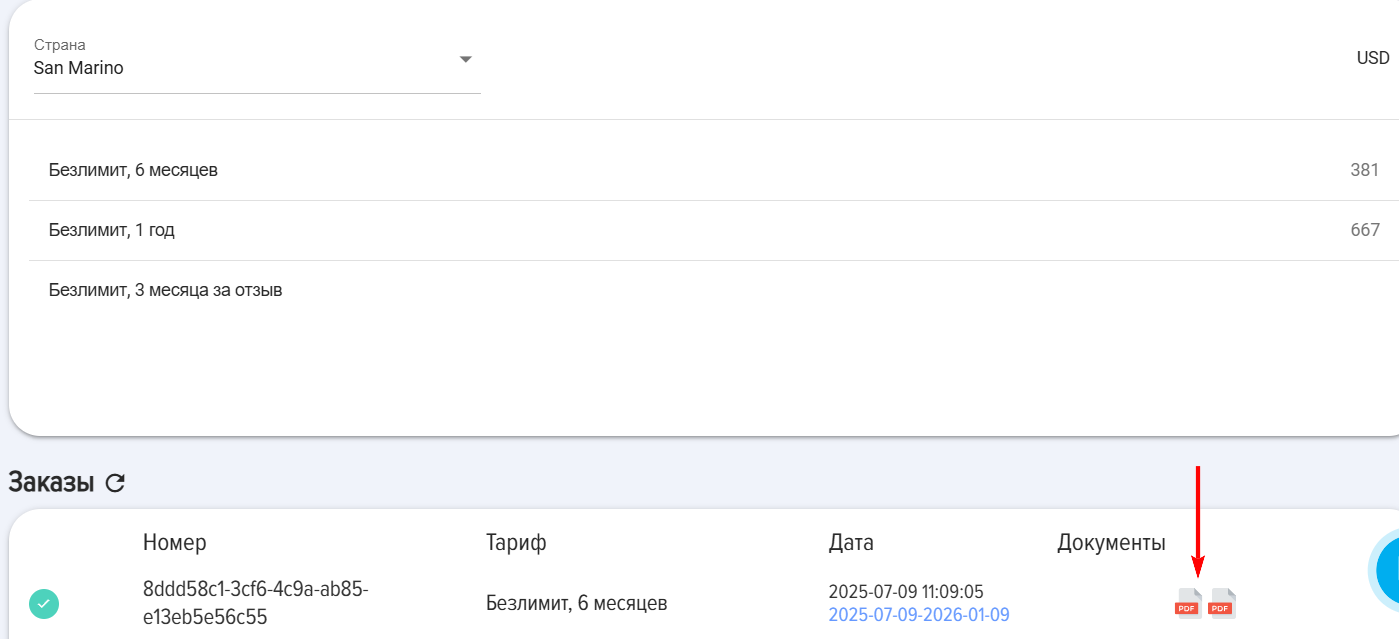Click the Тариф column header
This screenshot has width=1399, height=639.
516,543
